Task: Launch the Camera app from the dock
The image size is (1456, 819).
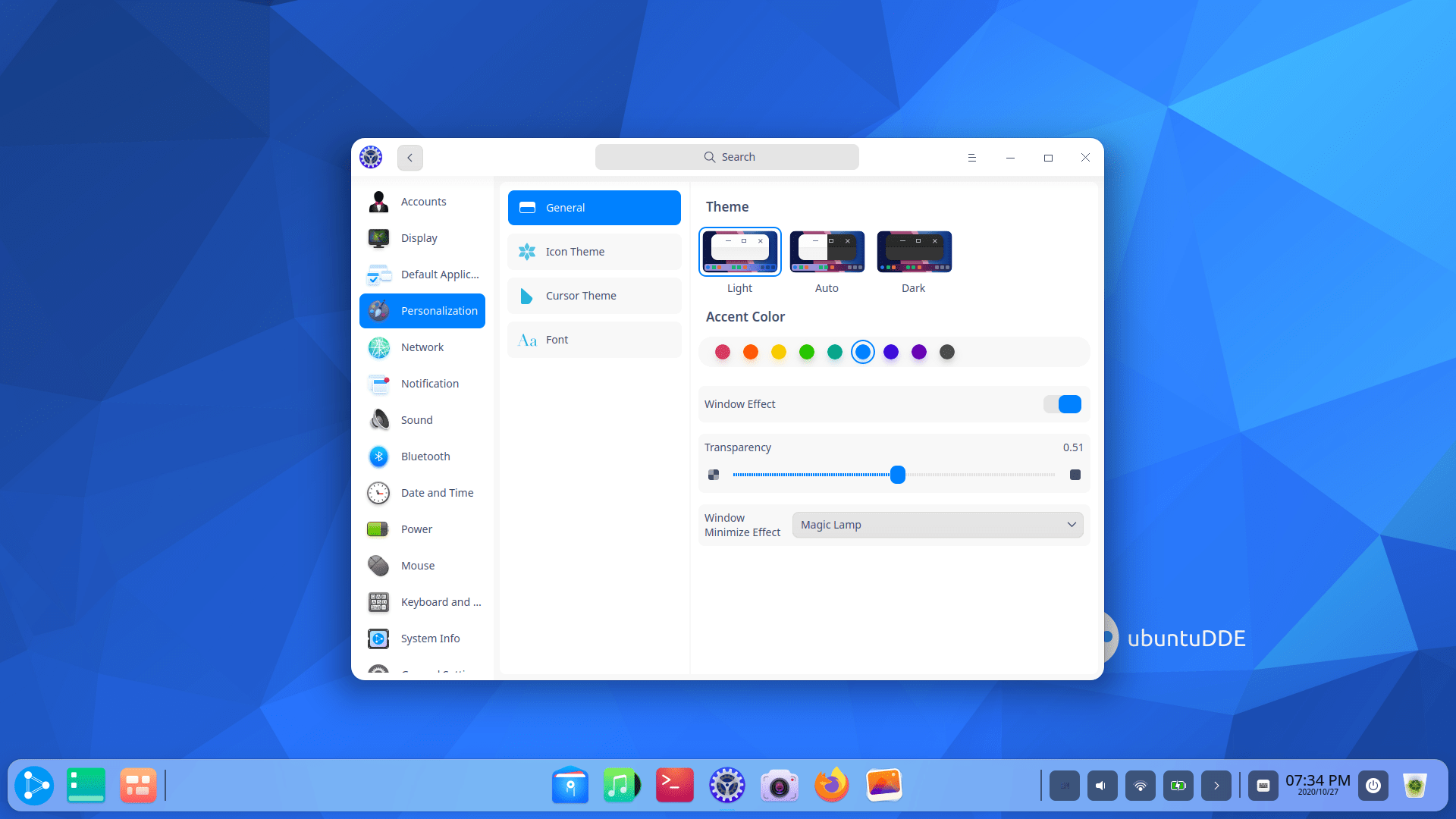Action: coord(780,786)
